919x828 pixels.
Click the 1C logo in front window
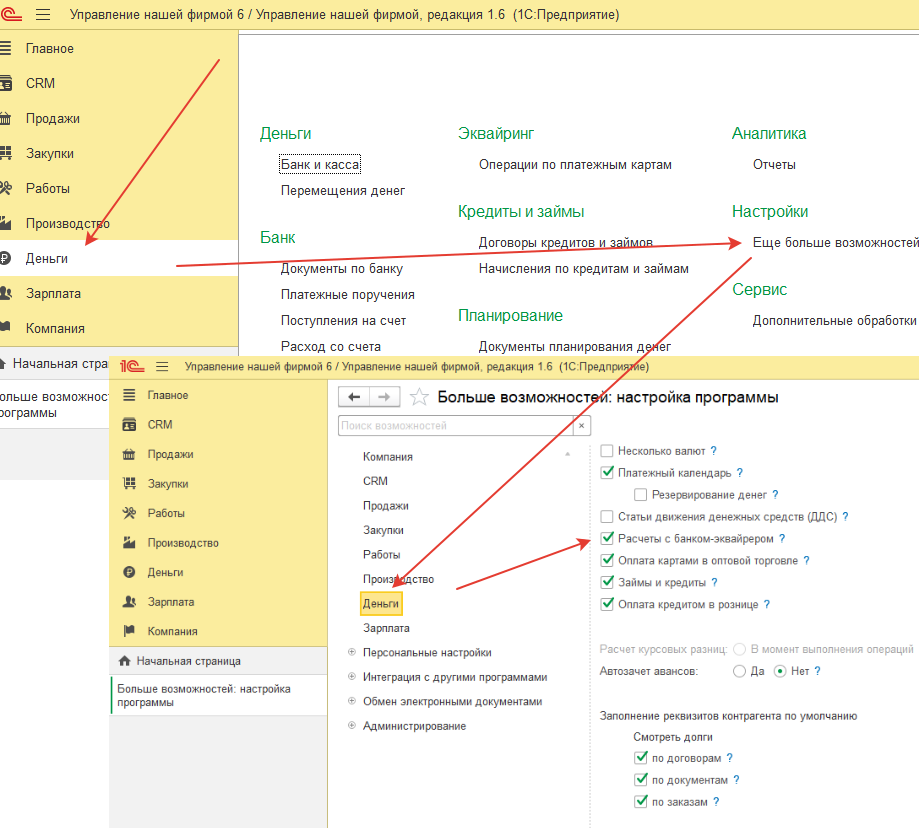point(132,366)
